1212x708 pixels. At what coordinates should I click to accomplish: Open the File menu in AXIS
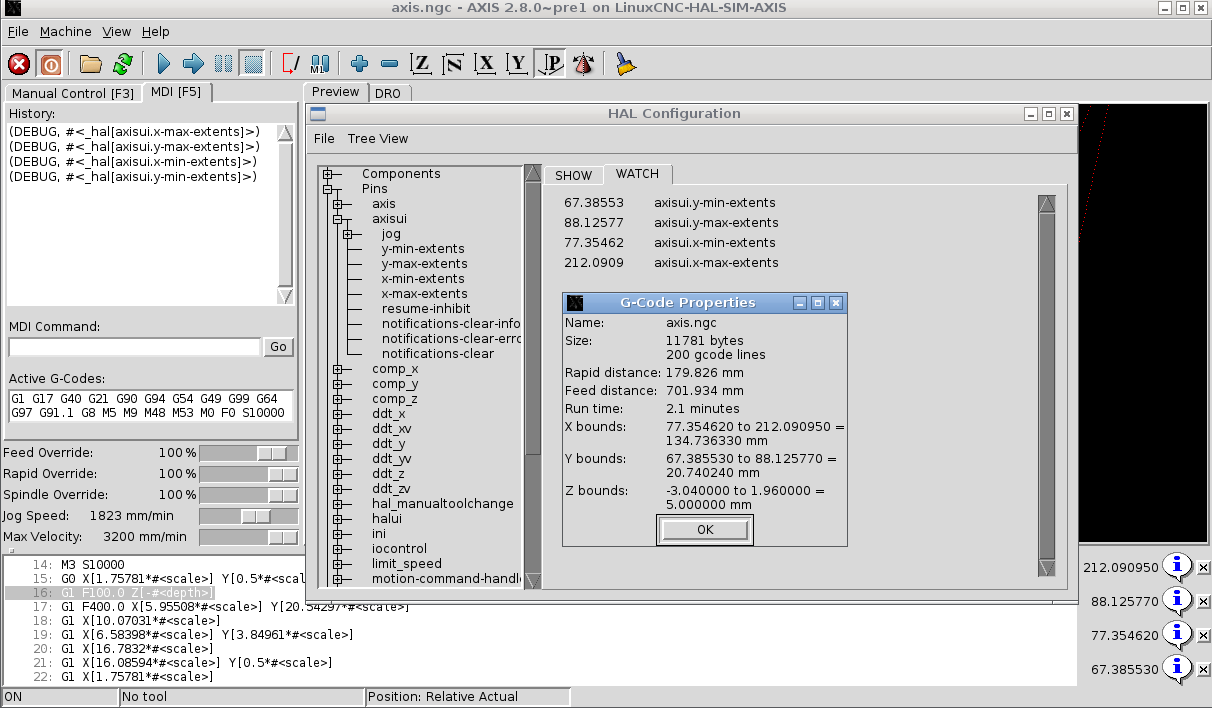pyautogui.click(x=18, y=32)
